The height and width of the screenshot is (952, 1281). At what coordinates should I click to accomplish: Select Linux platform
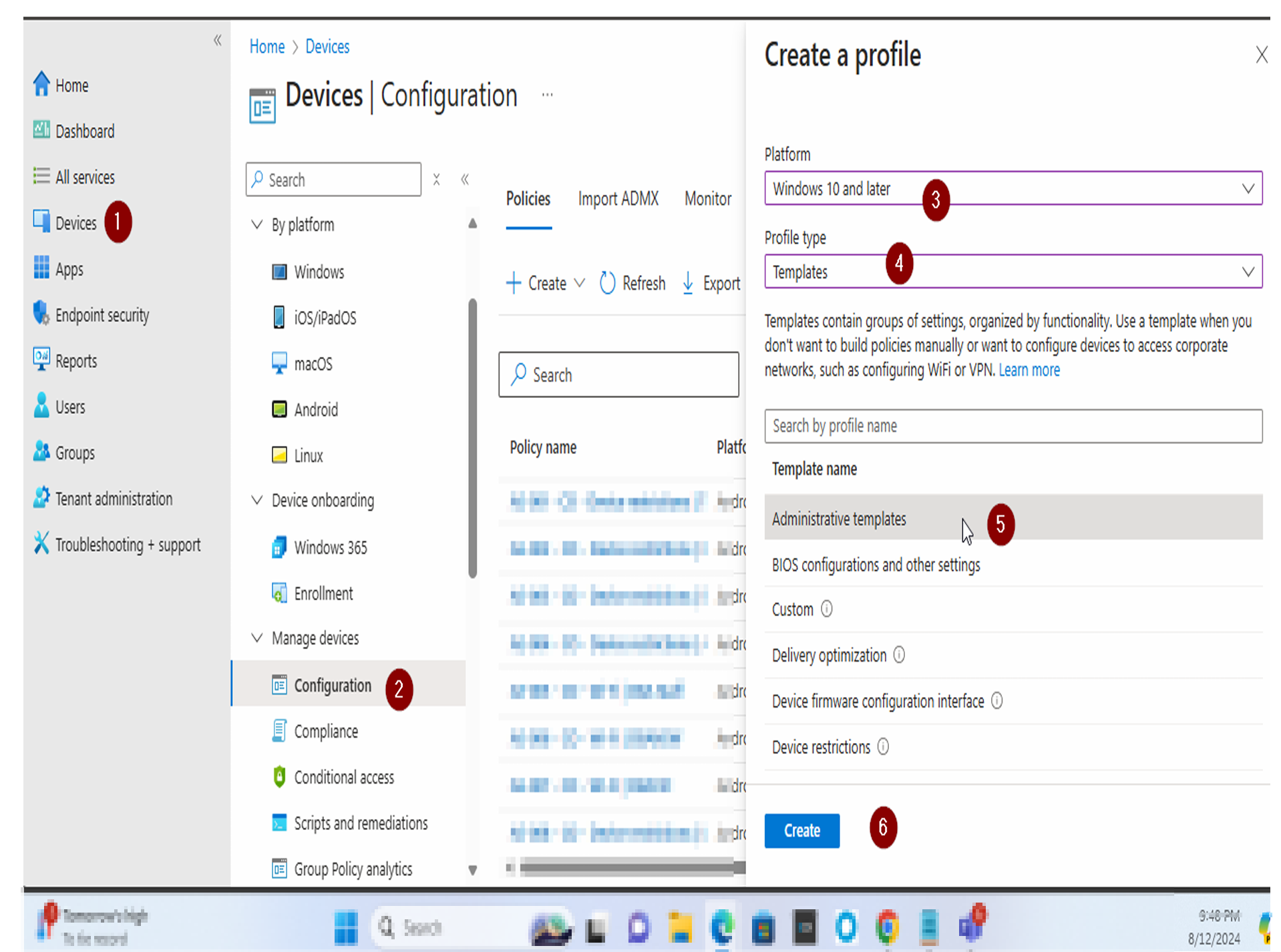[297, 455]
